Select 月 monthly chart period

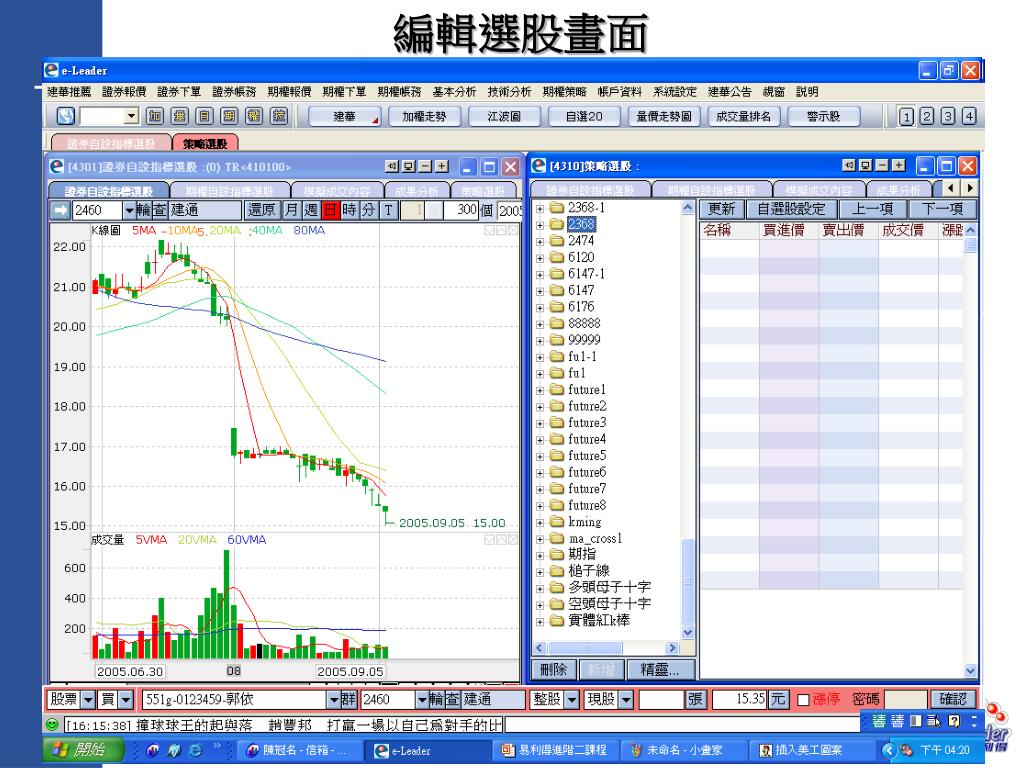click(291, 210)
